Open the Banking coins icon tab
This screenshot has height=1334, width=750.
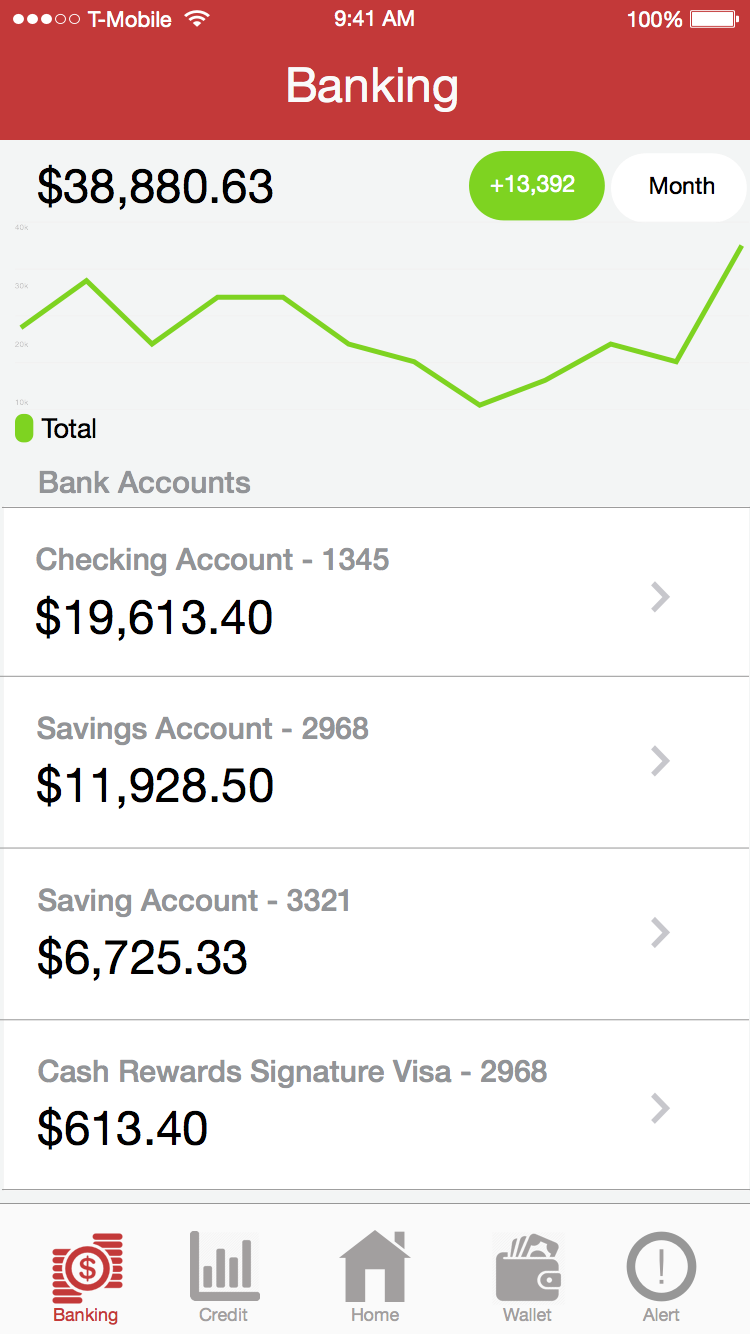[x=87, y=1266]
